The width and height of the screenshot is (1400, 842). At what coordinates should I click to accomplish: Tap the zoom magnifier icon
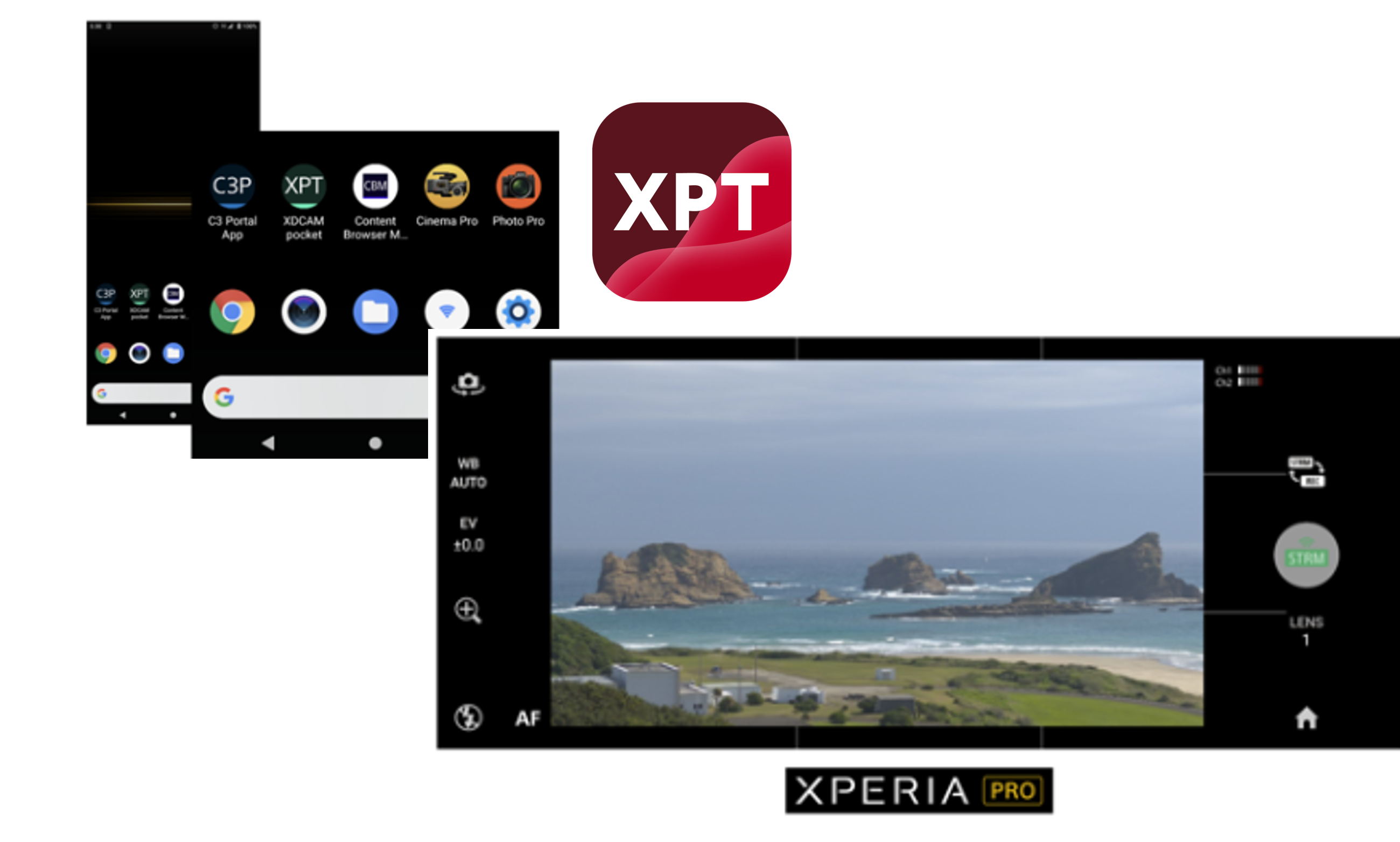(468, 611)
